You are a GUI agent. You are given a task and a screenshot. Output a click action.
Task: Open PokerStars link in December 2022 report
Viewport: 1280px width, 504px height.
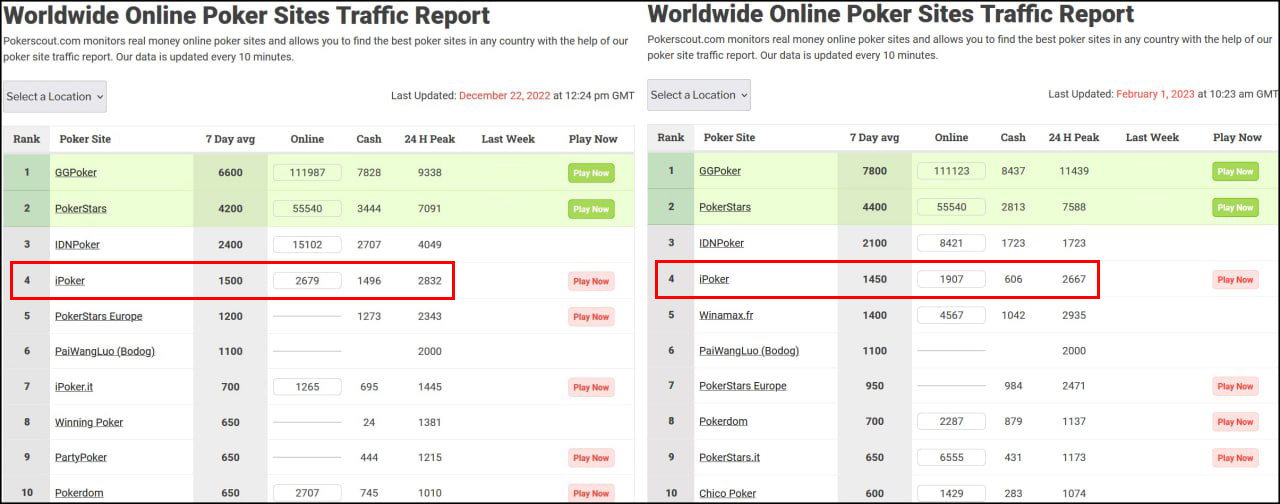click(81, 209)
